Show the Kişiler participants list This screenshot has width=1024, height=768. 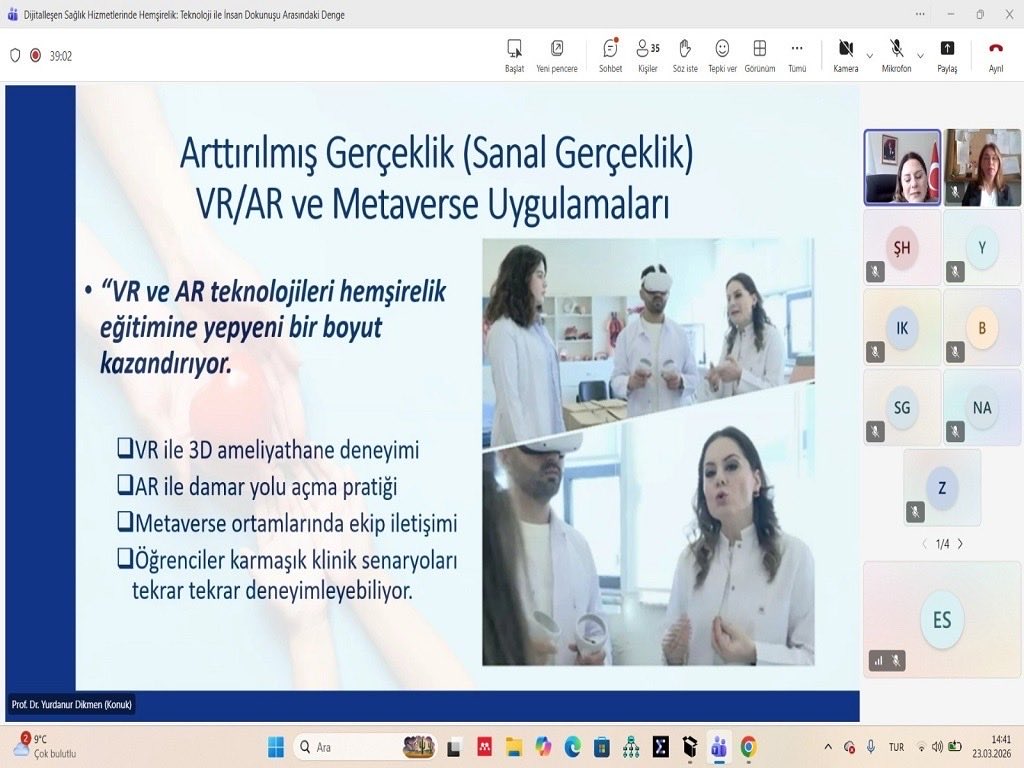[x=646, y=55]
